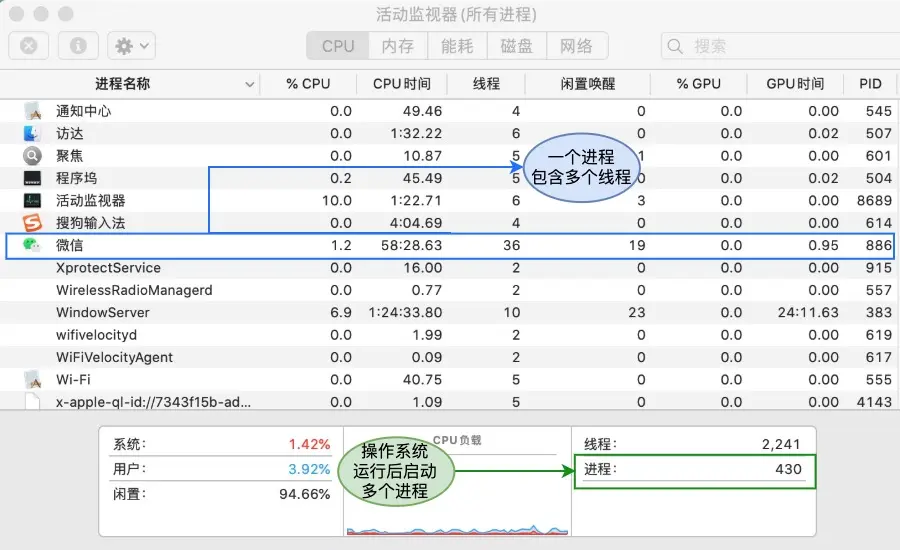This screenshot has height=550, width=900.
Task: Sort by % GPU column header
Action: [699, 84]
